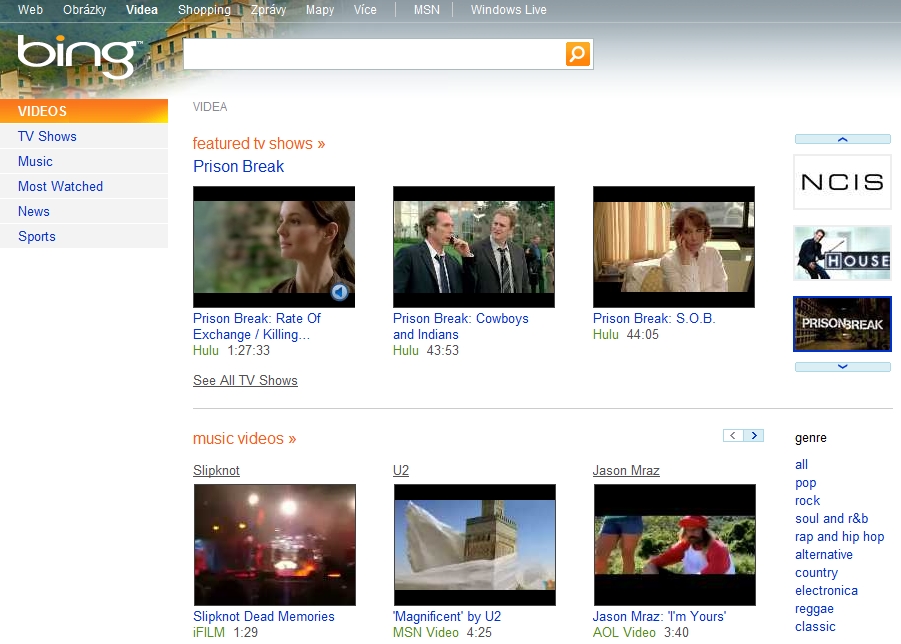Play Slipknot Dead Memories thumbnail
Viewport: 901px width, 644px height.
point(275,545)
